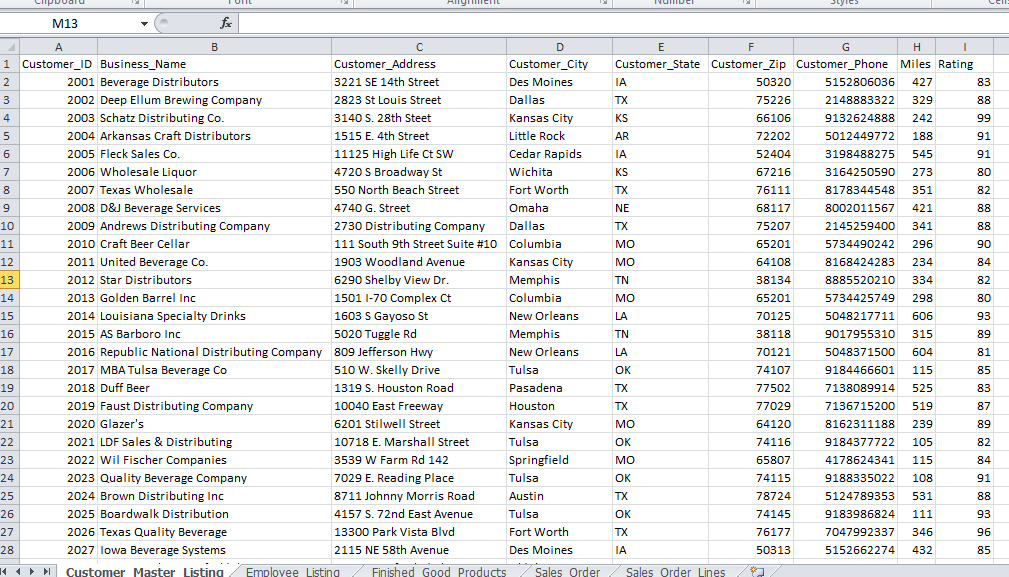Click the Customer_Zip header cell
The height and width of the screenshot is (577, 1009).
(751, 64)
